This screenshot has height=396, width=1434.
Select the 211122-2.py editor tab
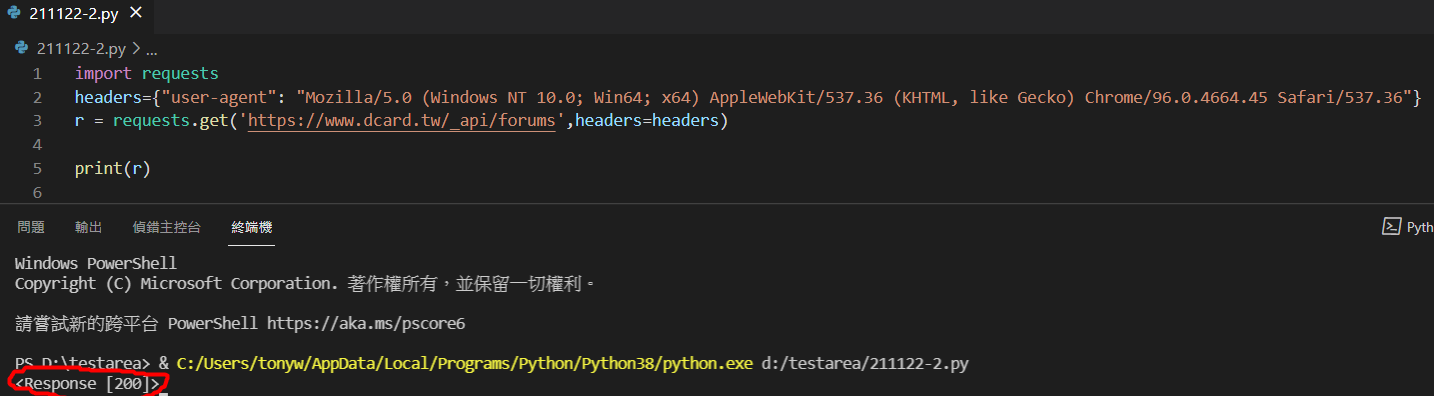(76, 14)
